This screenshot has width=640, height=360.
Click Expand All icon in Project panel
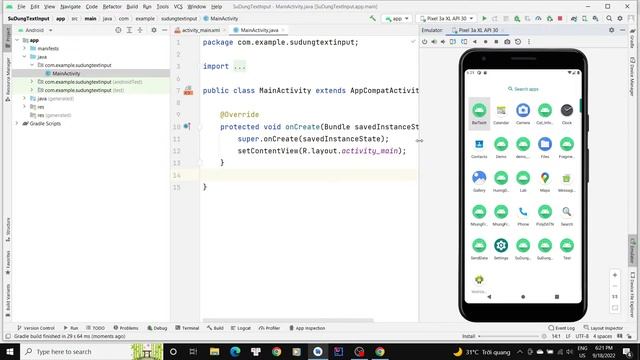[129, 30]
